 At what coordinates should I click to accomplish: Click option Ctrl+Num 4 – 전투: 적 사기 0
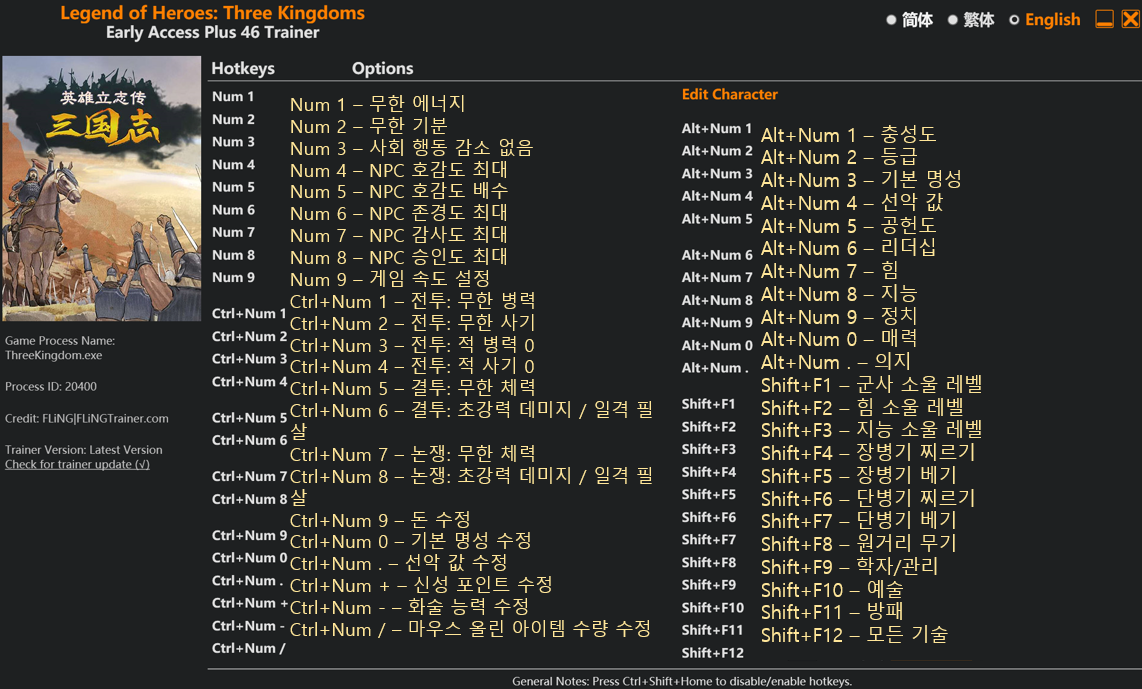412,366
